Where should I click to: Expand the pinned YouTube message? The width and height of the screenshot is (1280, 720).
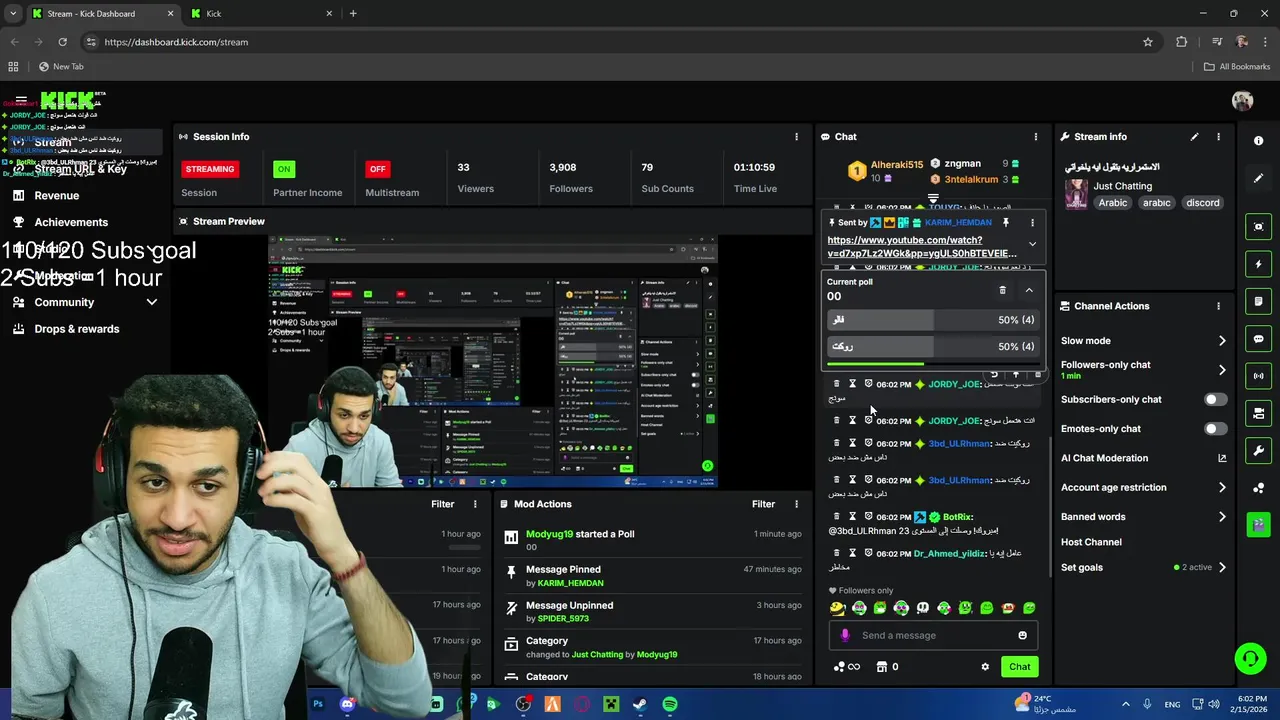tap(1032, 244)
